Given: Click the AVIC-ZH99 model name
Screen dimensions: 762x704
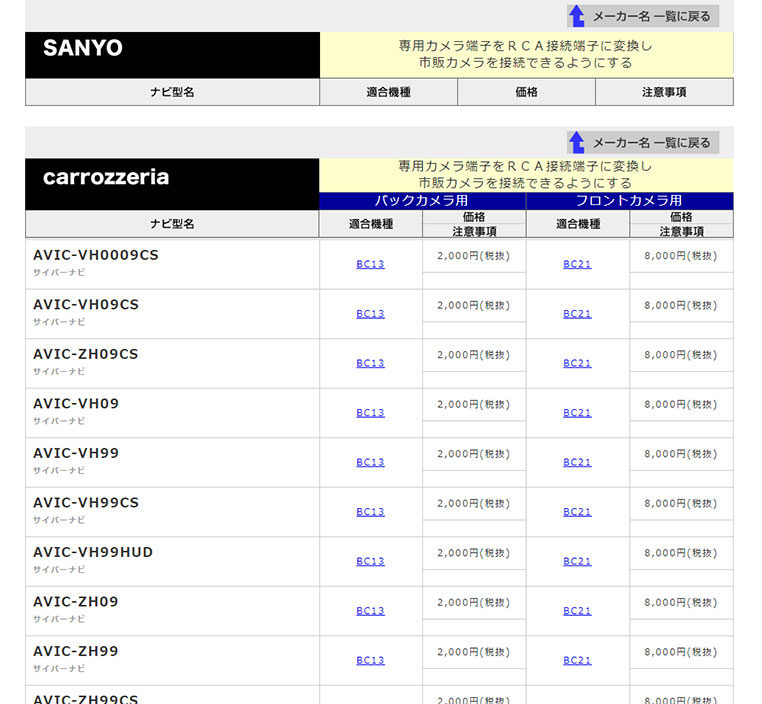Looking at the screenshot, I should point(76,652).
